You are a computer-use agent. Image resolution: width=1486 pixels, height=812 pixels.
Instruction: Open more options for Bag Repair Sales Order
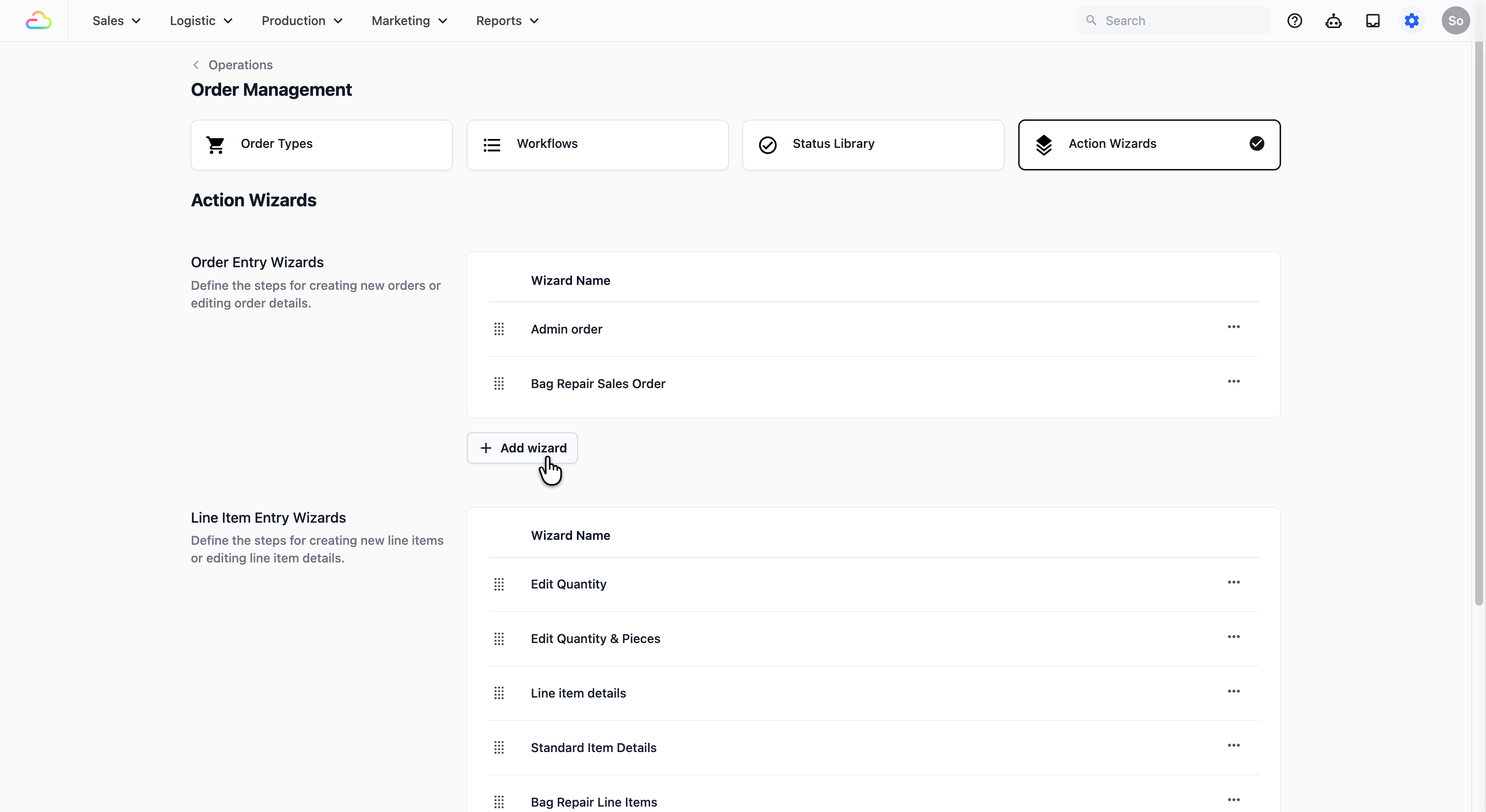pyautogui.click(x=1233, y=381)
